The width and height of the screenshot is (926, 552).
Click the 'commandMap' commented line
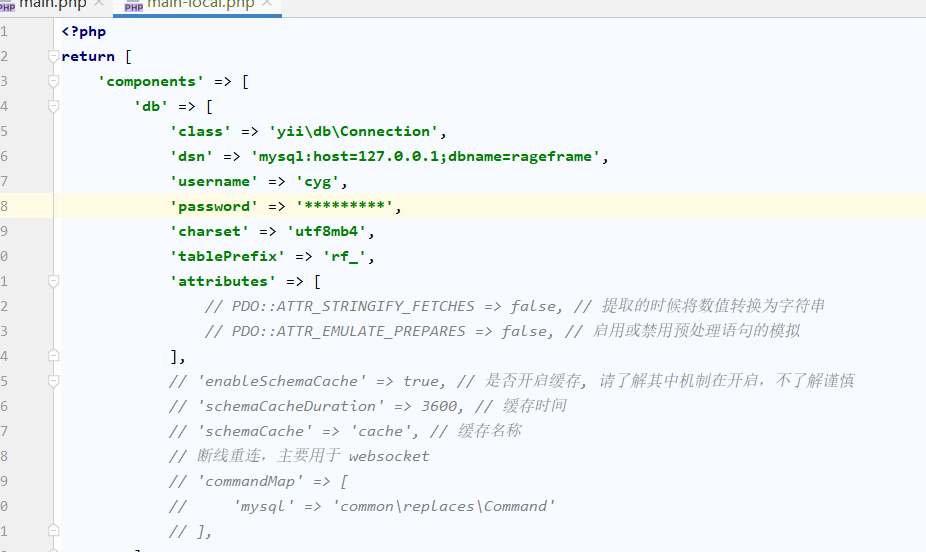tap(259, 481)
